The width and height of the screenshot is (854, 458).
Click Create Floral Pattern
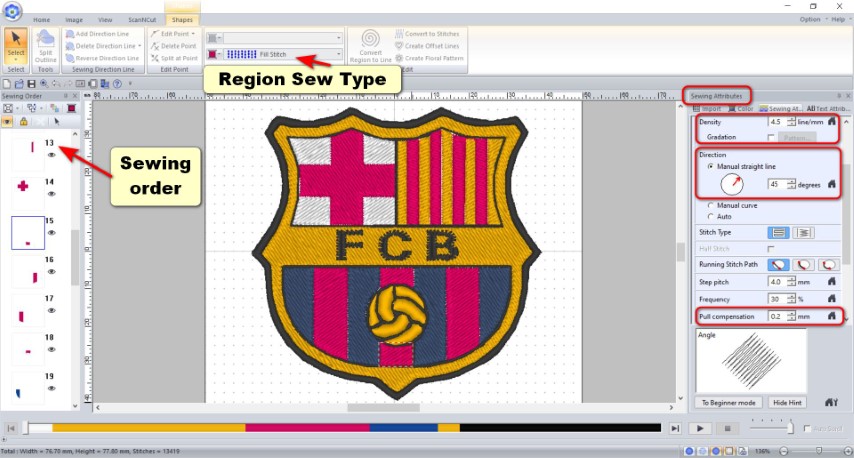click(429, 58)
